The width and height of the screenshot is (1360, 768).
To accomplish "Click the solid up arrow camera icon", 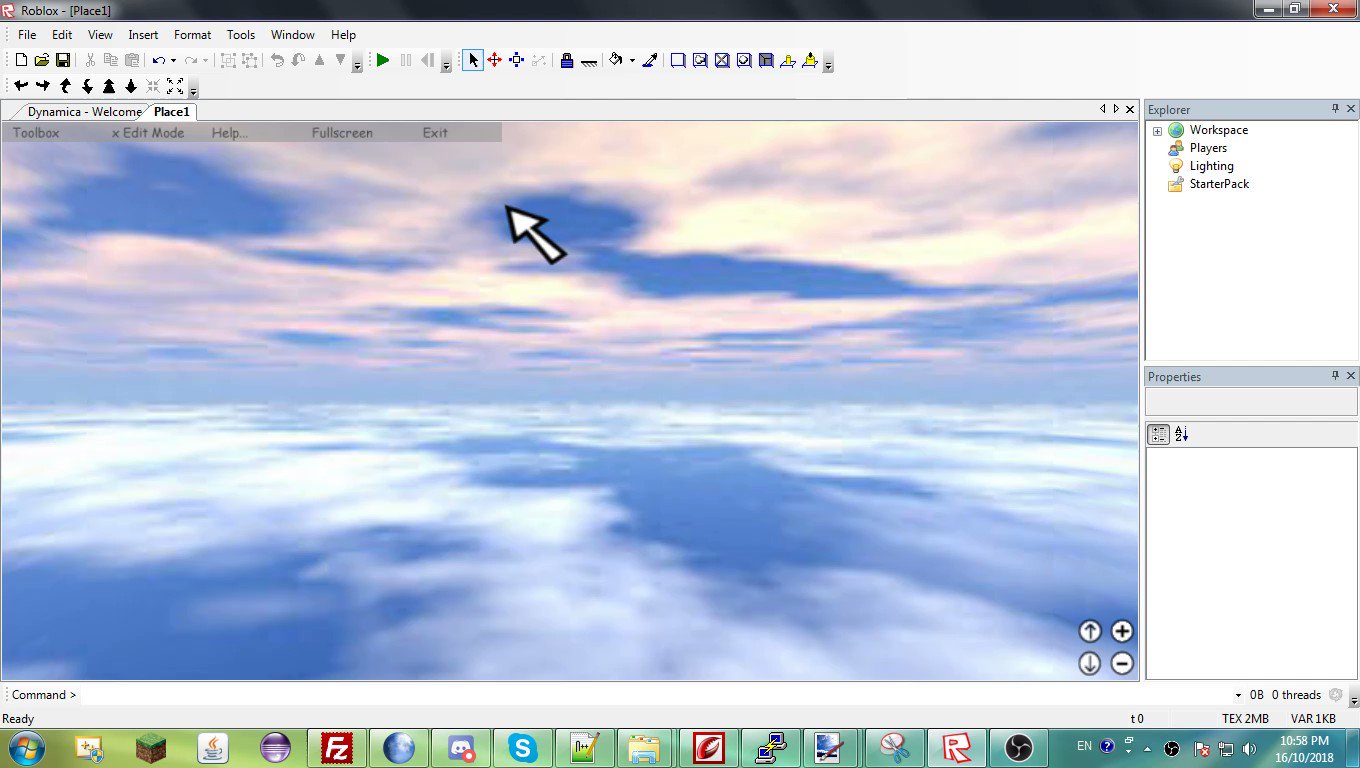I will [109, 86].
